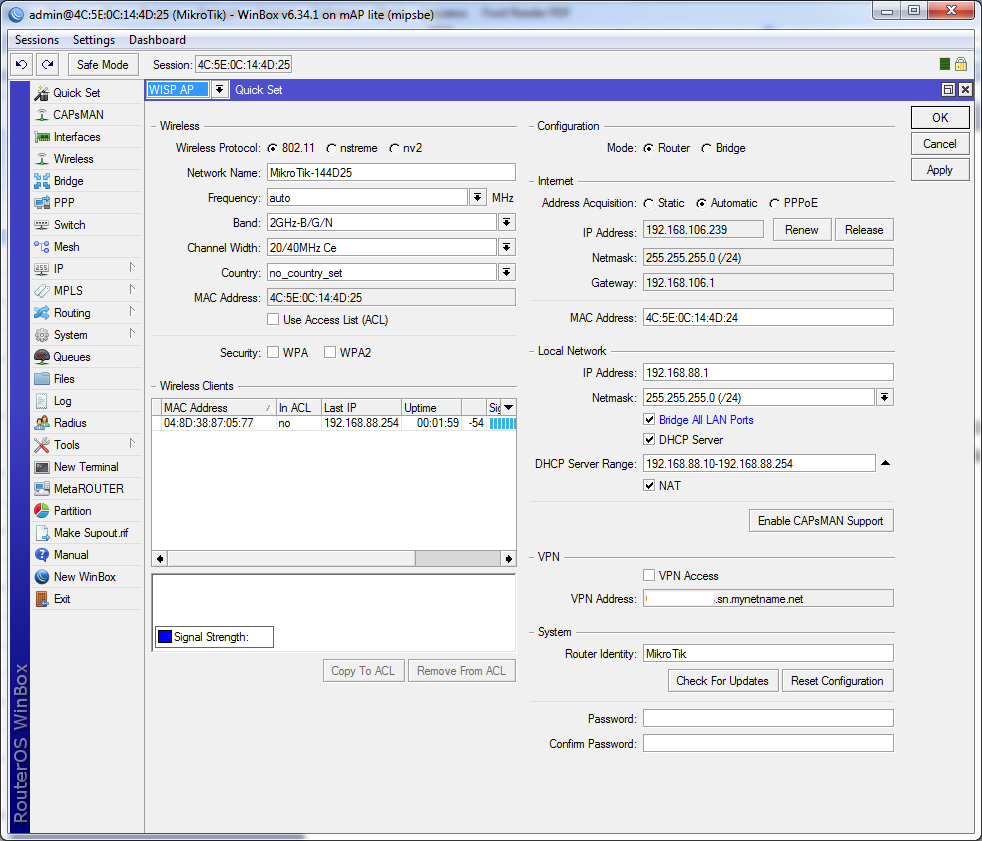The width and height of the screenshot is (982, 841).
Task: Select the PPPoE address acquisition option
Action: click(775, 203)
